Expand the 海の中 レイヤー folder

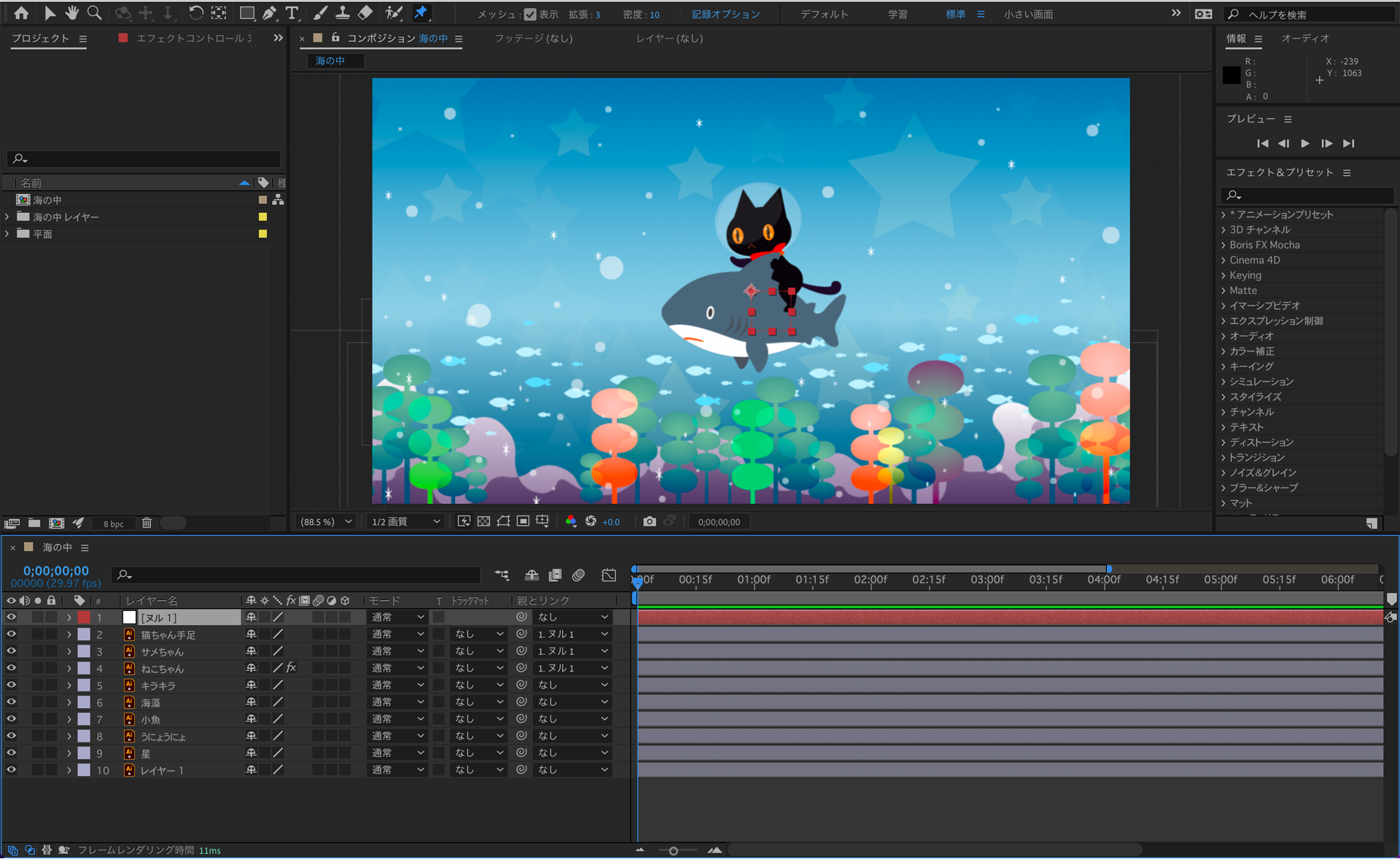7,217
